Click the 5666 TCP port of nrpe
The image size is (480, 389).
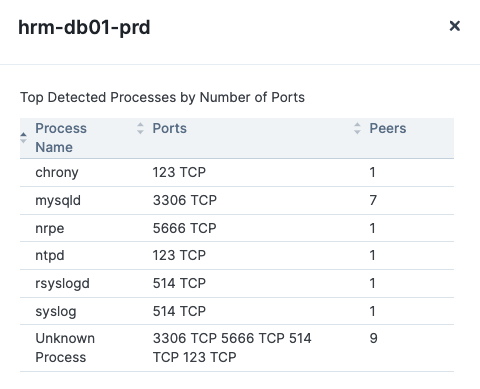click(185, 228)
